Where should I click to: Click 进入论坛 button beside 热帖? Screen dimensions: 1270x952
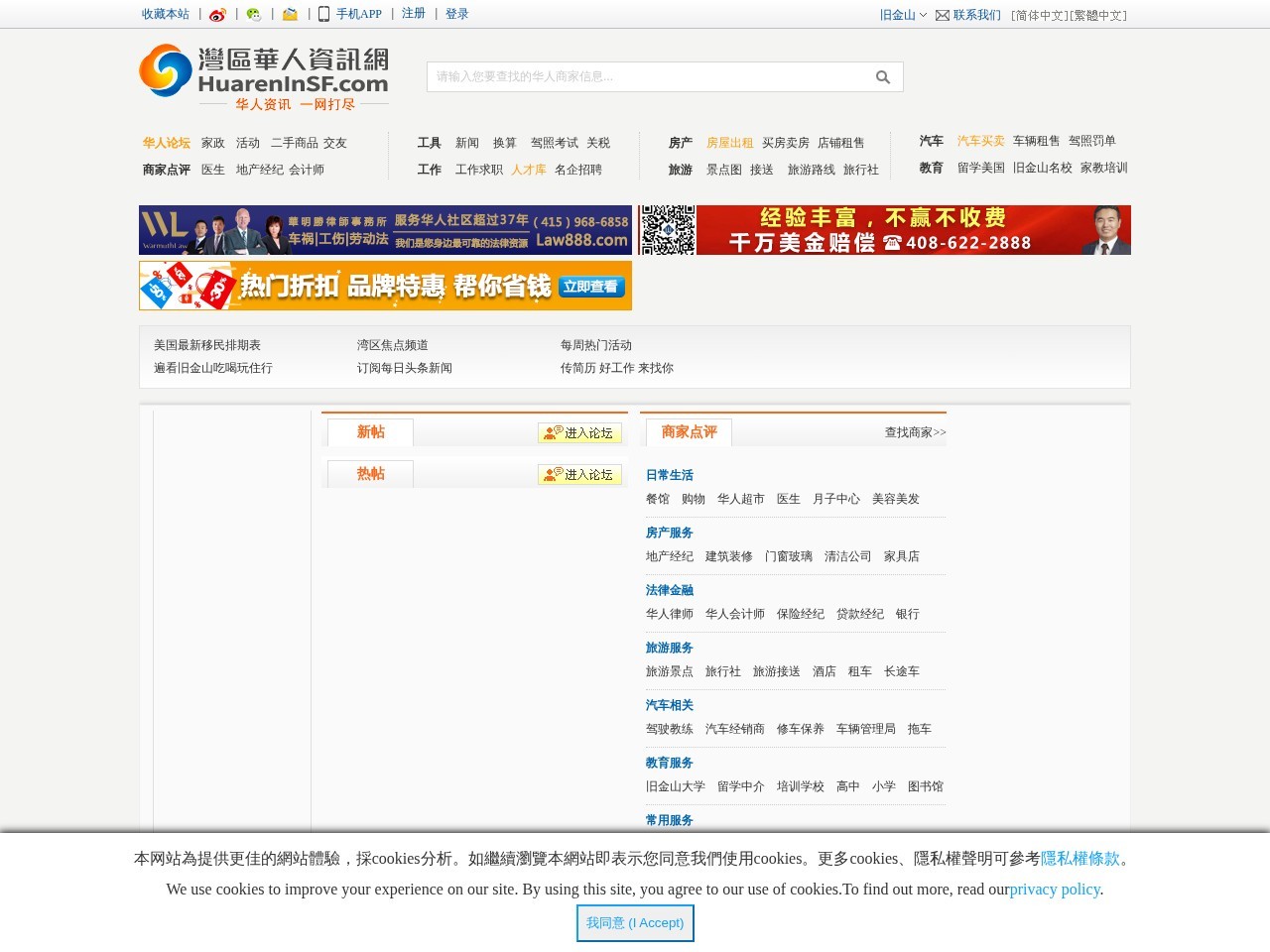579,475
